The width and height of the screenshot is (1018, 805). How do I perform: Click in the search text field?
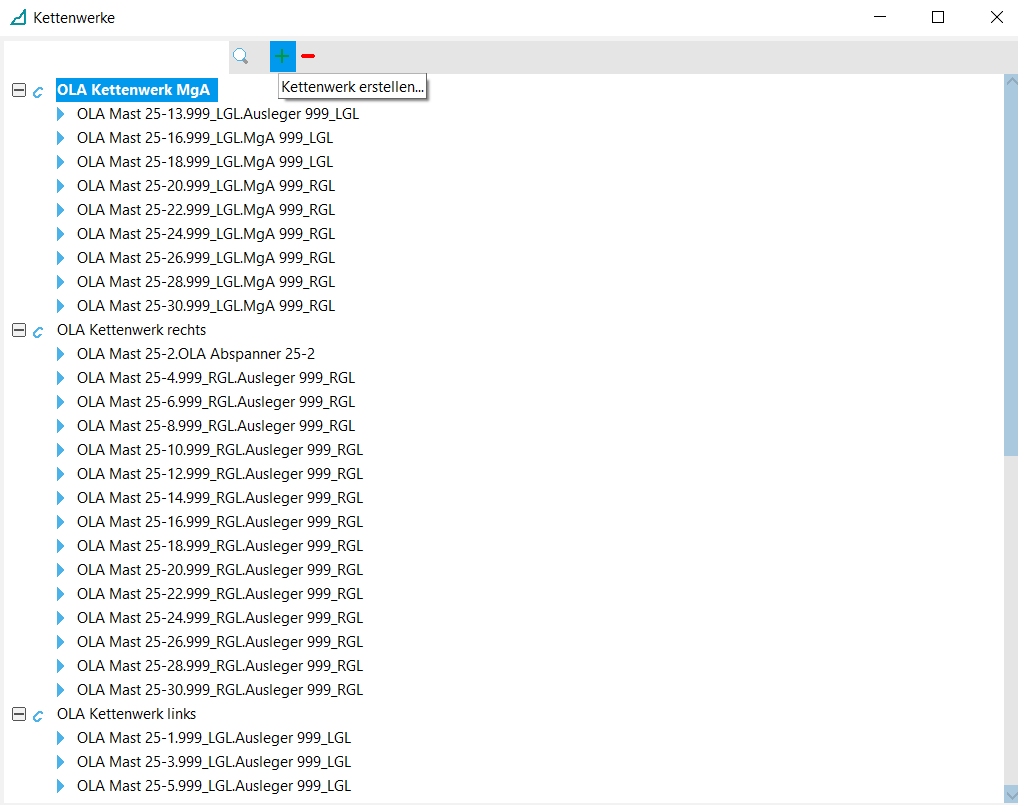pyautogui.click(x=116, y=56)
